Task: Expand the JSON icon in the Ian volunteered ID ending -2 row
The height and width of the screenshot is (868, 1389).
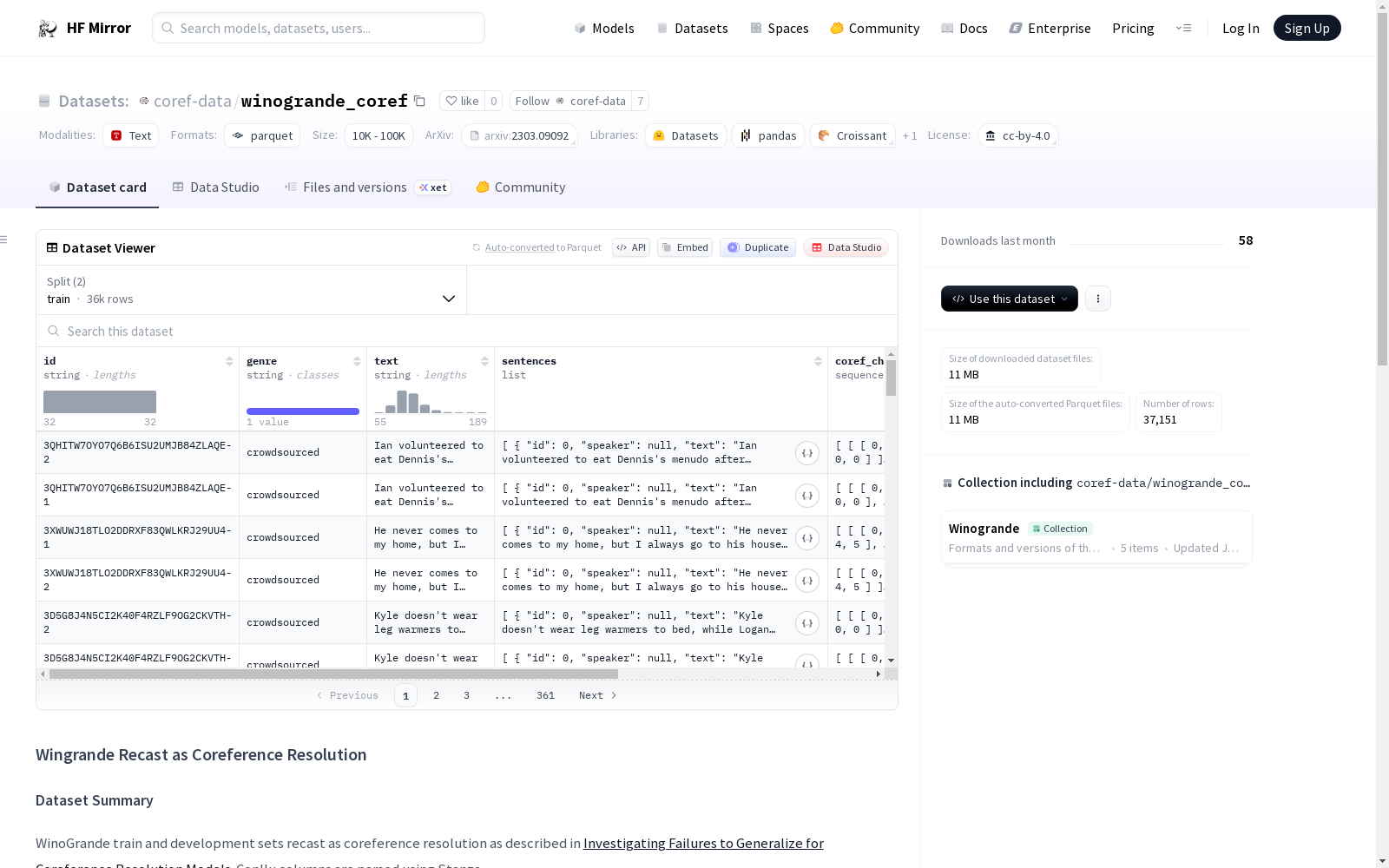Action: pyautogui.click(x=807, y=453)
